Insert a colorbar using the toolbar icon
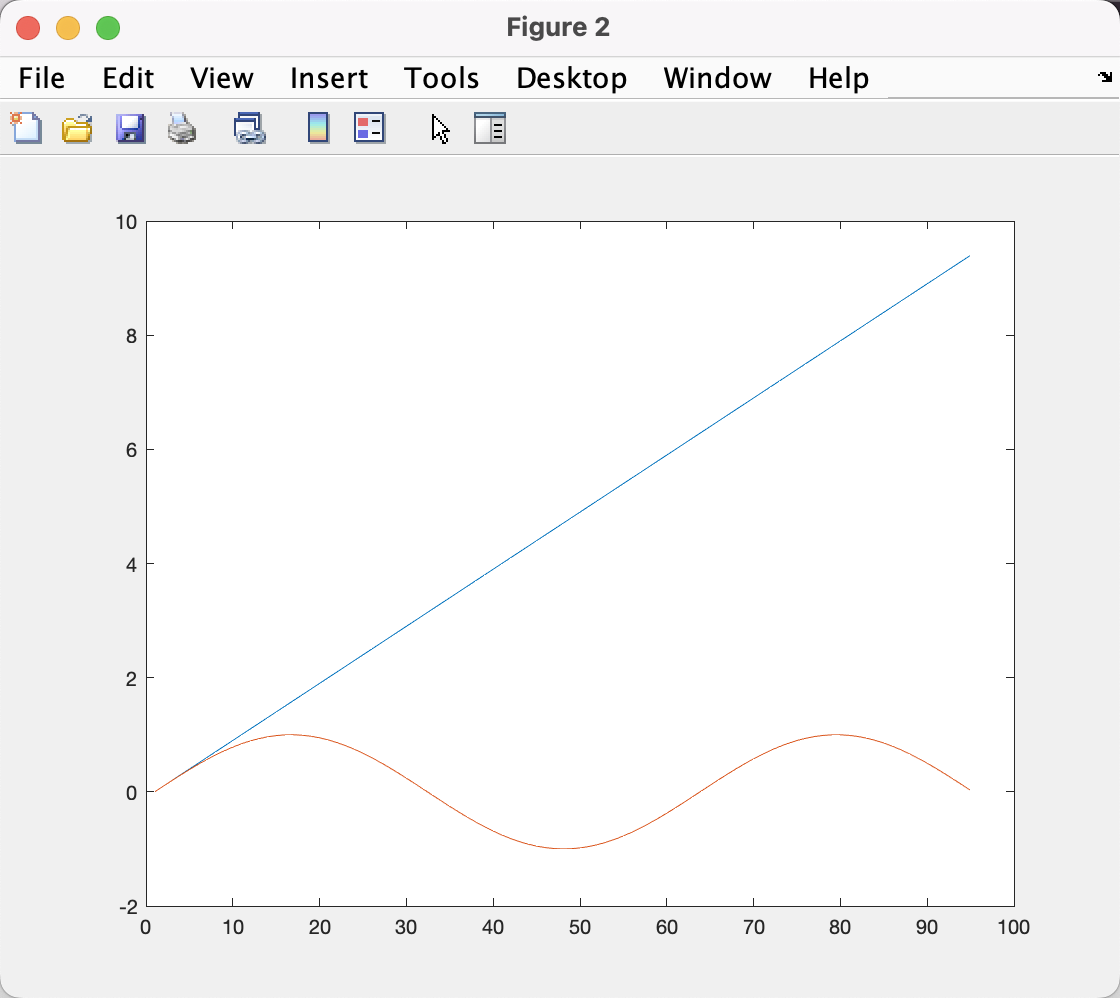 pos(319,129)
